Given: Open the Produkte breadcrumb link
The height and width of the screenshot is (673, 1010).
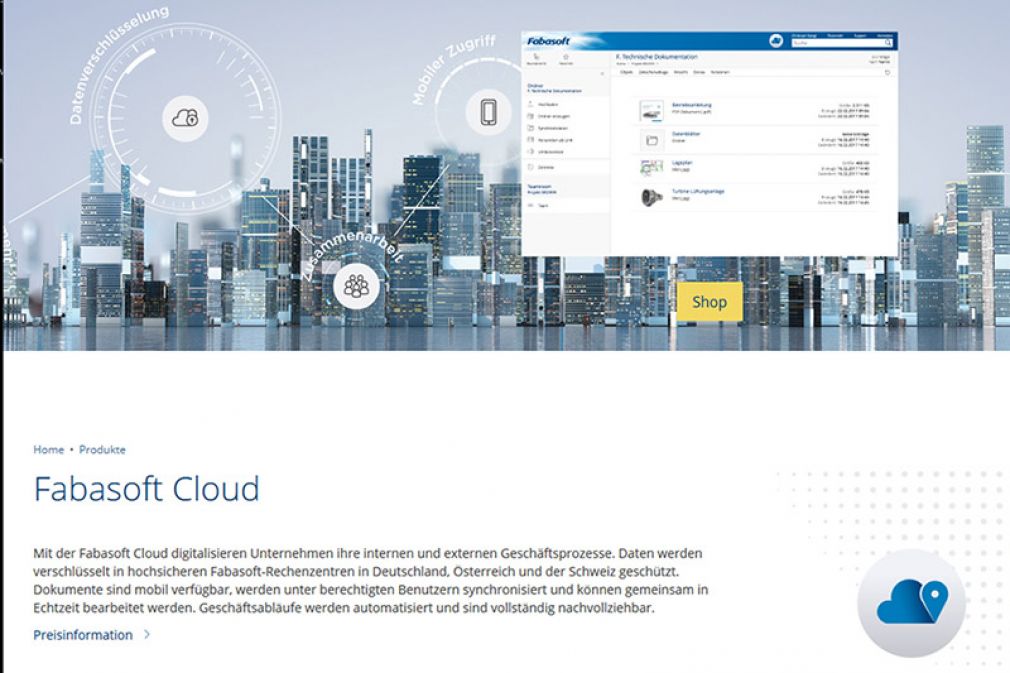Looking at the screenshot, I should click(102, 450).
